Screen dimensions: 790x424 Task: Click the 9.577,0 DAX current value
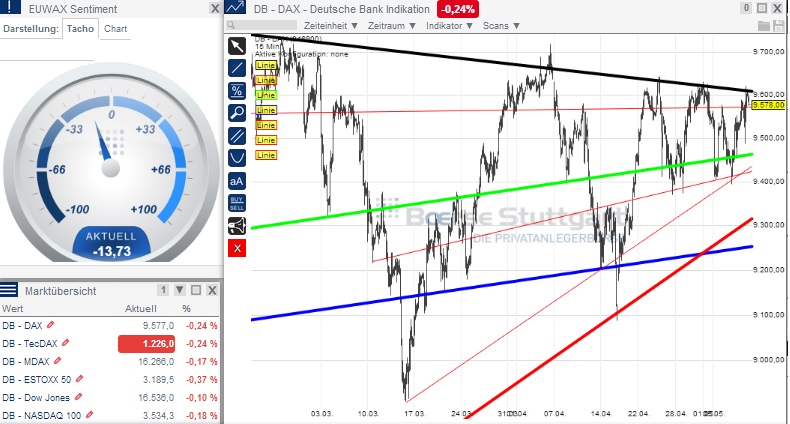click(x=158, y=326)
